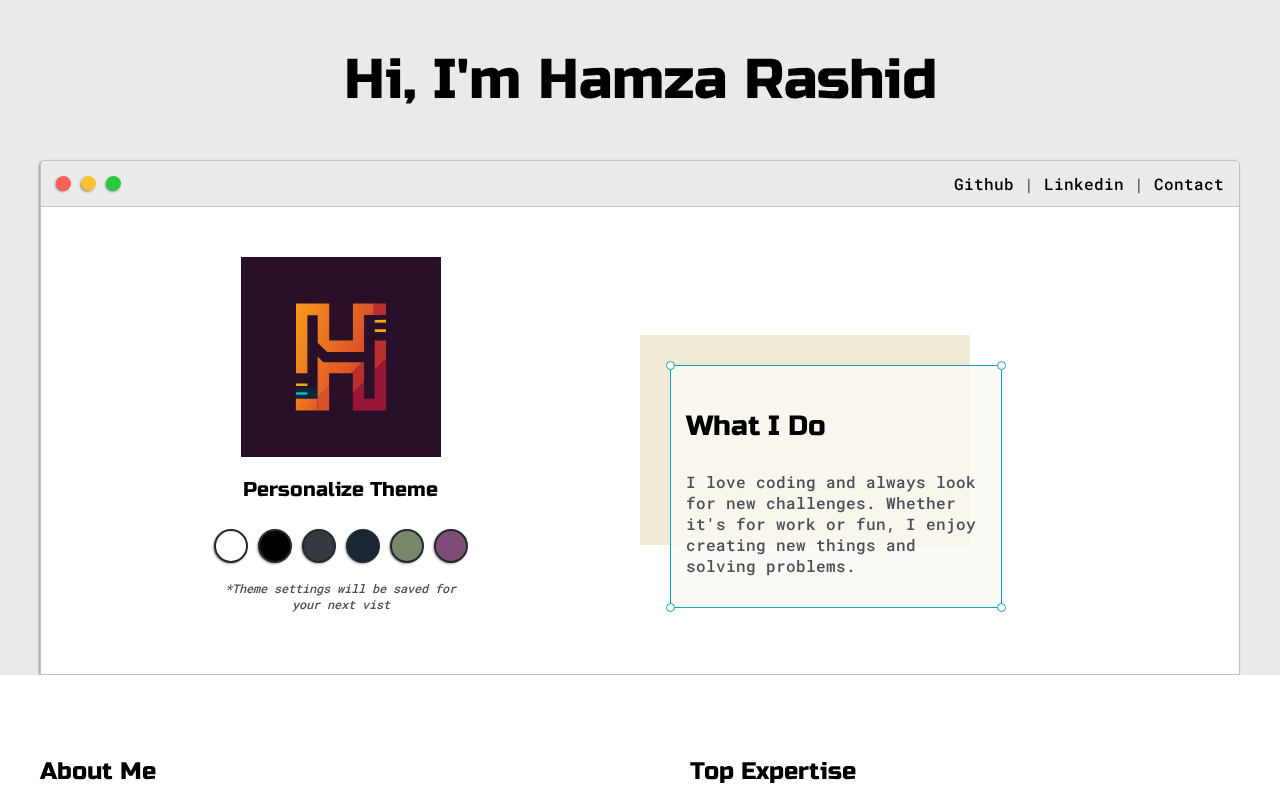Pick the dark navy theme swatch

click(x=363, y=546)
